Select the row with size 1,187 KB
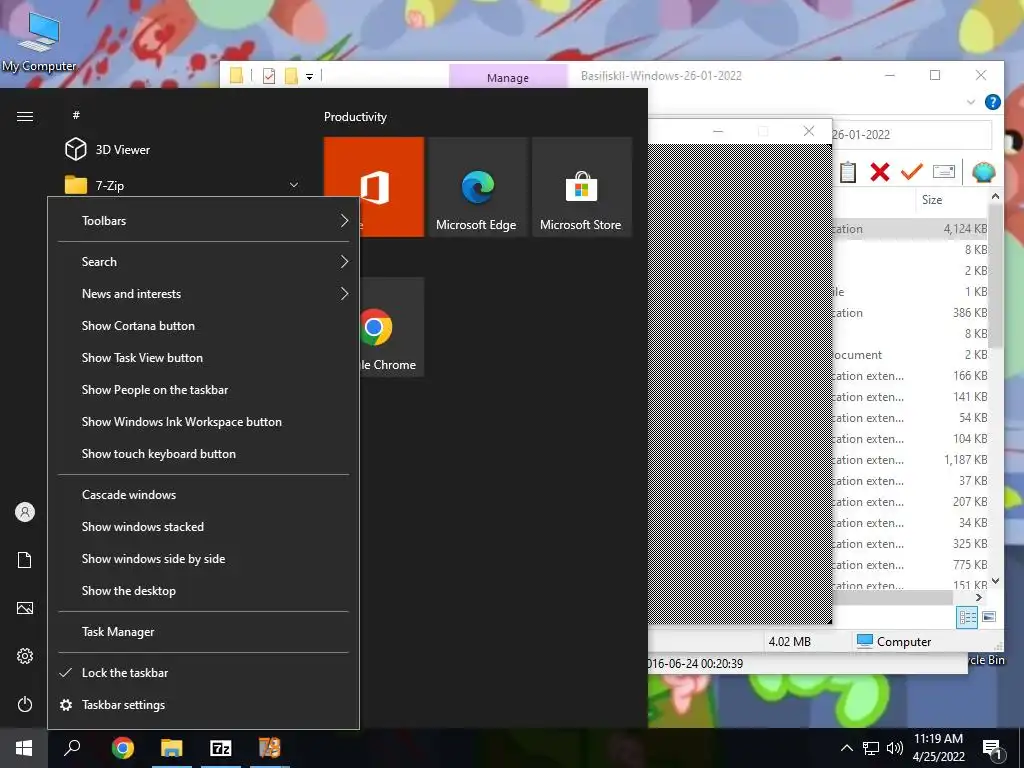This screenshot has width=1024, height=768. point(910,460)
